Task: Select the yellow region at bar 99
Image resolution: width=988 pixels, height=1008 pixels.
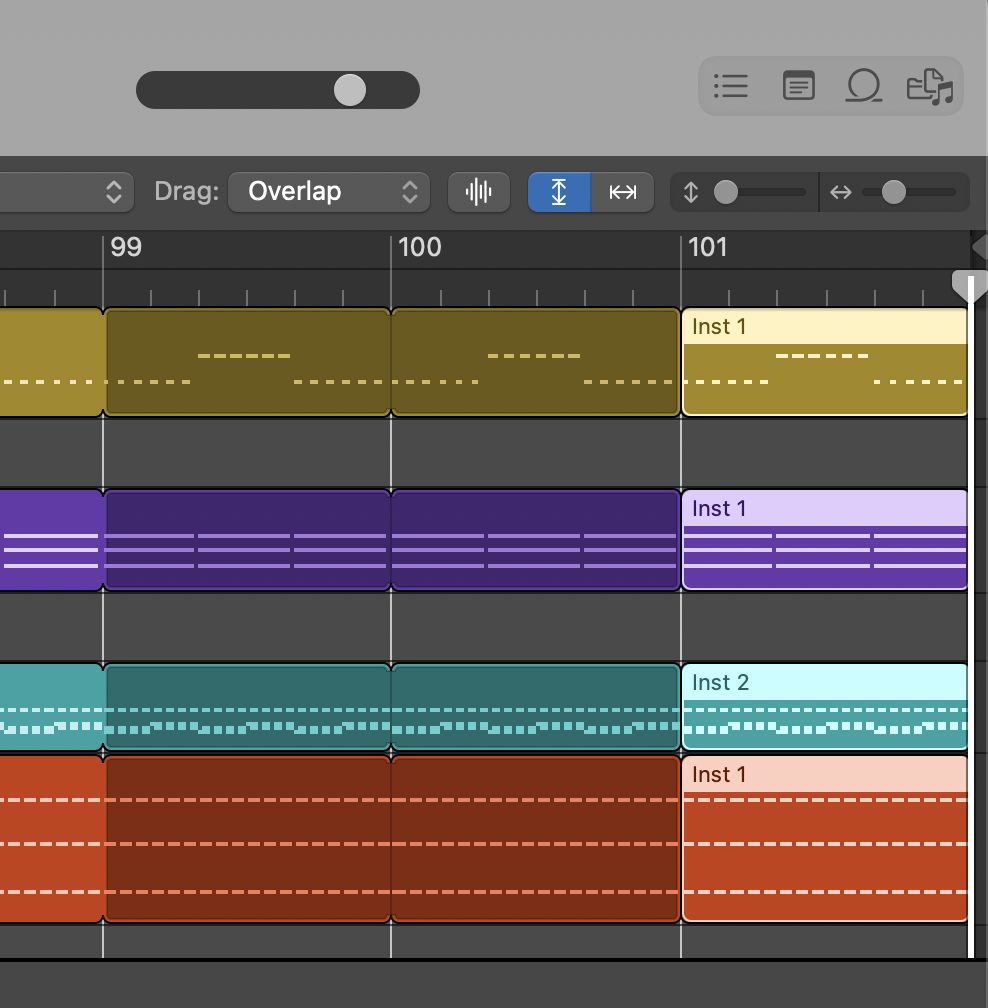Action: coord(247,363)
